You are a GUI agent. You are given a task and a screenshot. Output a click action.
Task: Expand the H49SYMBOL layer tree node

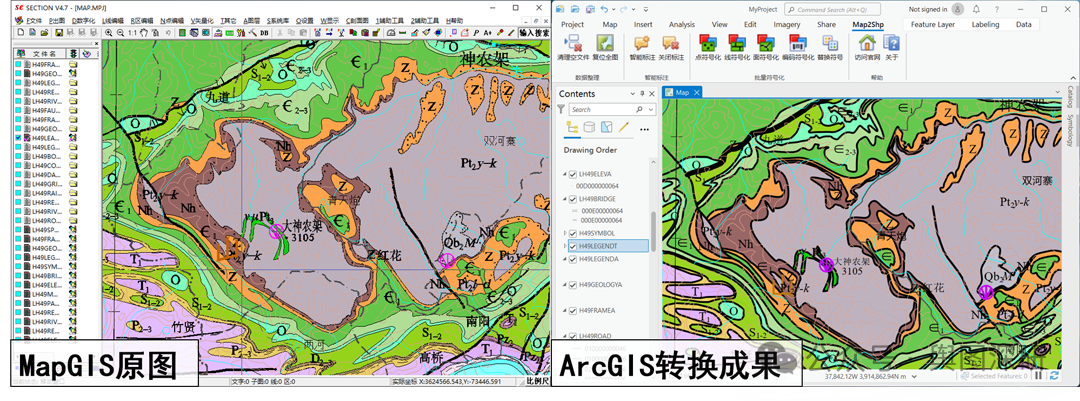(x=564, y=234)
